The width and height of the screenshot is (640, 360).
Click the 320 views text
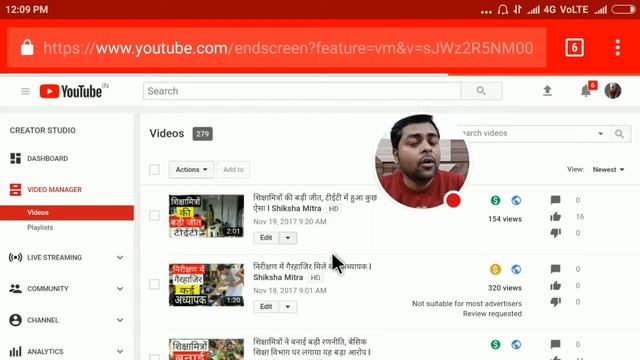pos(505,288)
